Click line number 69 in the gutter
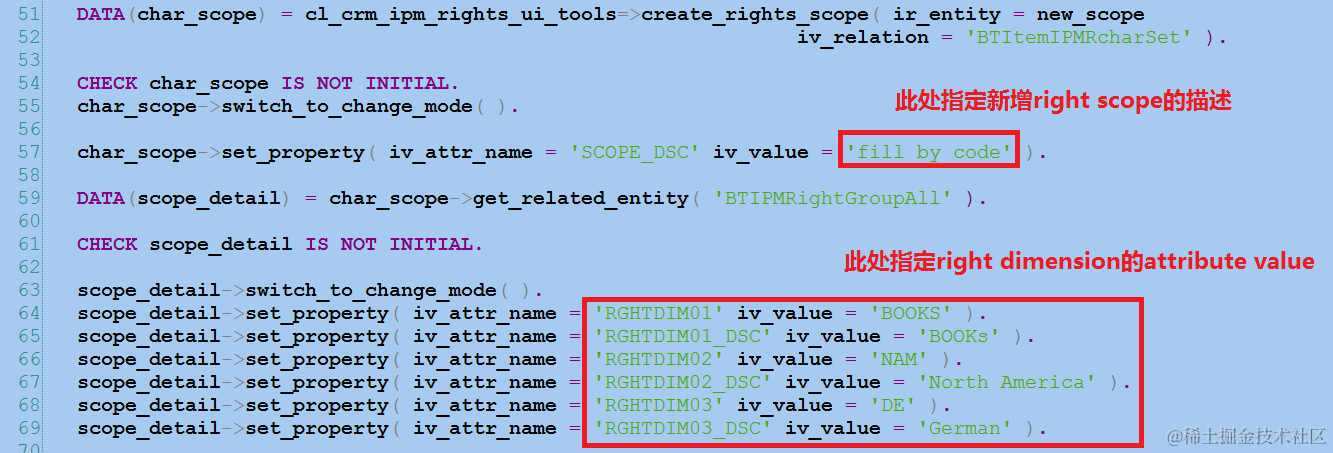Image resolution: width=1333 pixels, height=453 pixels. [30, 428]
